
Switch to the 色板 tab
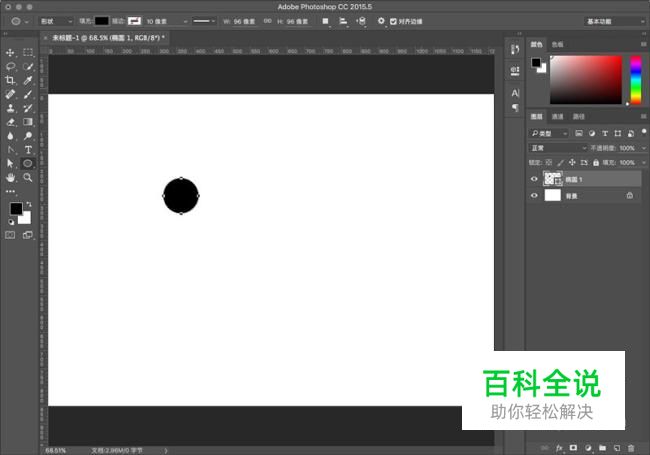coord(558,44)
